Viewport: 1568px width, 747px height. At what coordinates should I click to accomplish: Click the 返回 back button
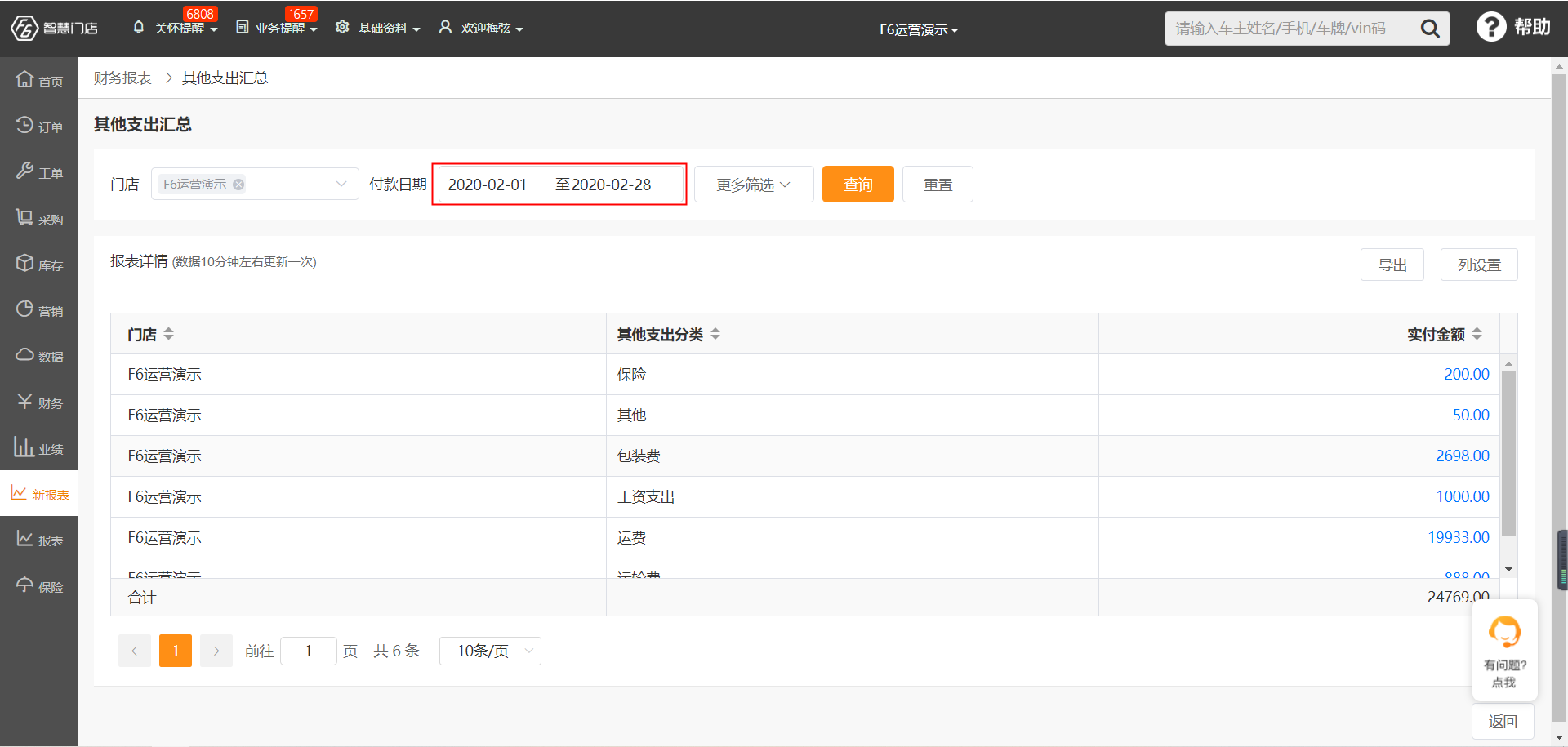coord(1503,722)
